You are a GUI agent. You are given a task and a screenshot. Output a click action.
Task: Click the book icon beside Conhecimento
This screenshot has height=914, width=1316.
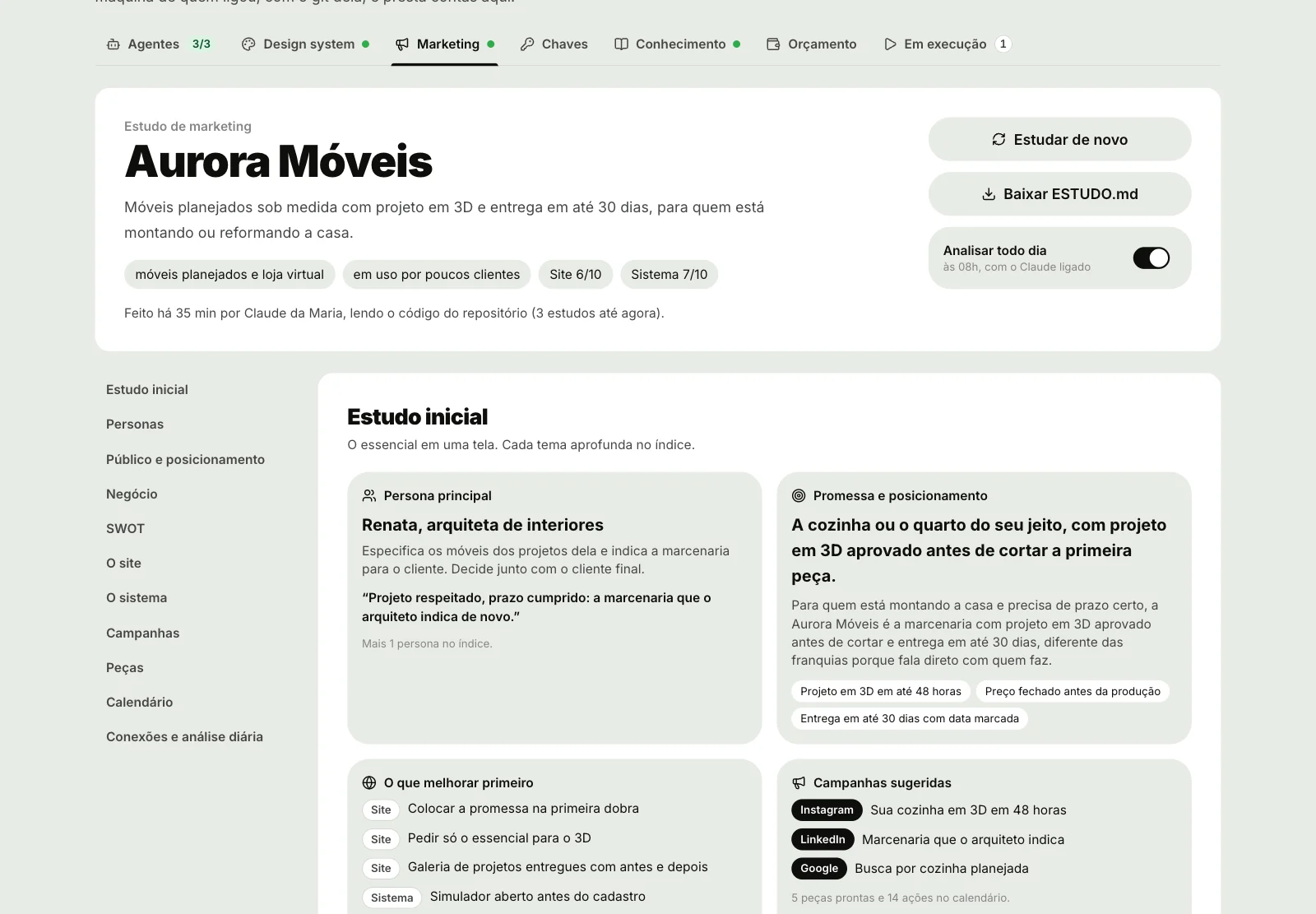tap(621, 44)
